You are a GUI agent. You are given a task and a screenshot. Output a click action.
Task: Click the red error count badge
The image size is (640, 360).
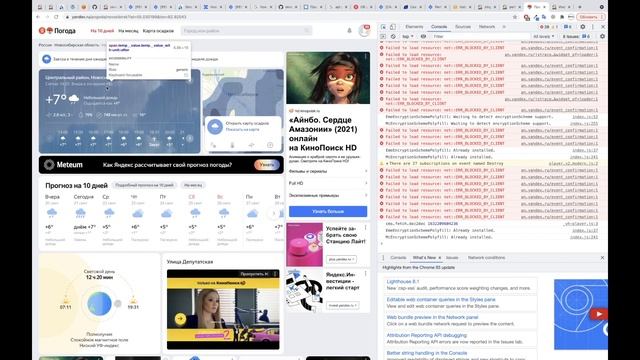544,27
